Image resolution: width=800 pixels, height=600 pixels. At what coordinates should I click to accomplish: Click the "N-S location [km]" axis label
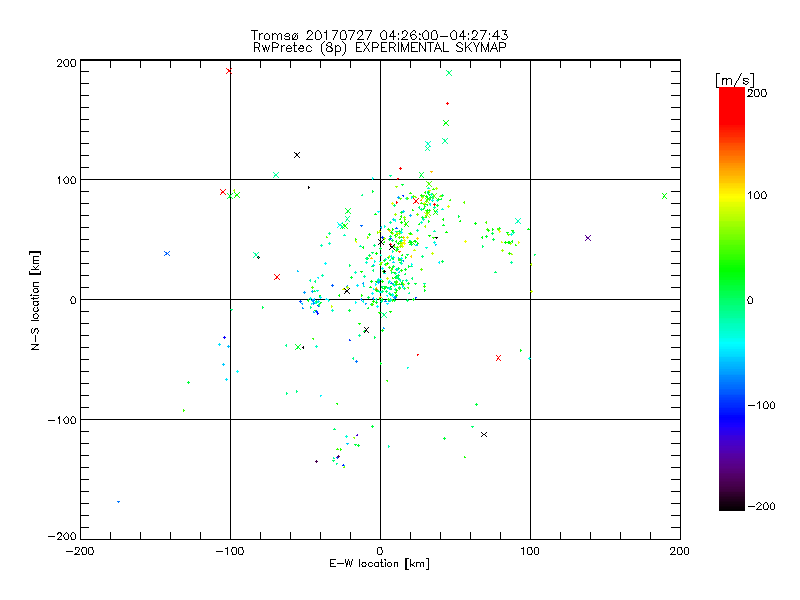point(35,300)
